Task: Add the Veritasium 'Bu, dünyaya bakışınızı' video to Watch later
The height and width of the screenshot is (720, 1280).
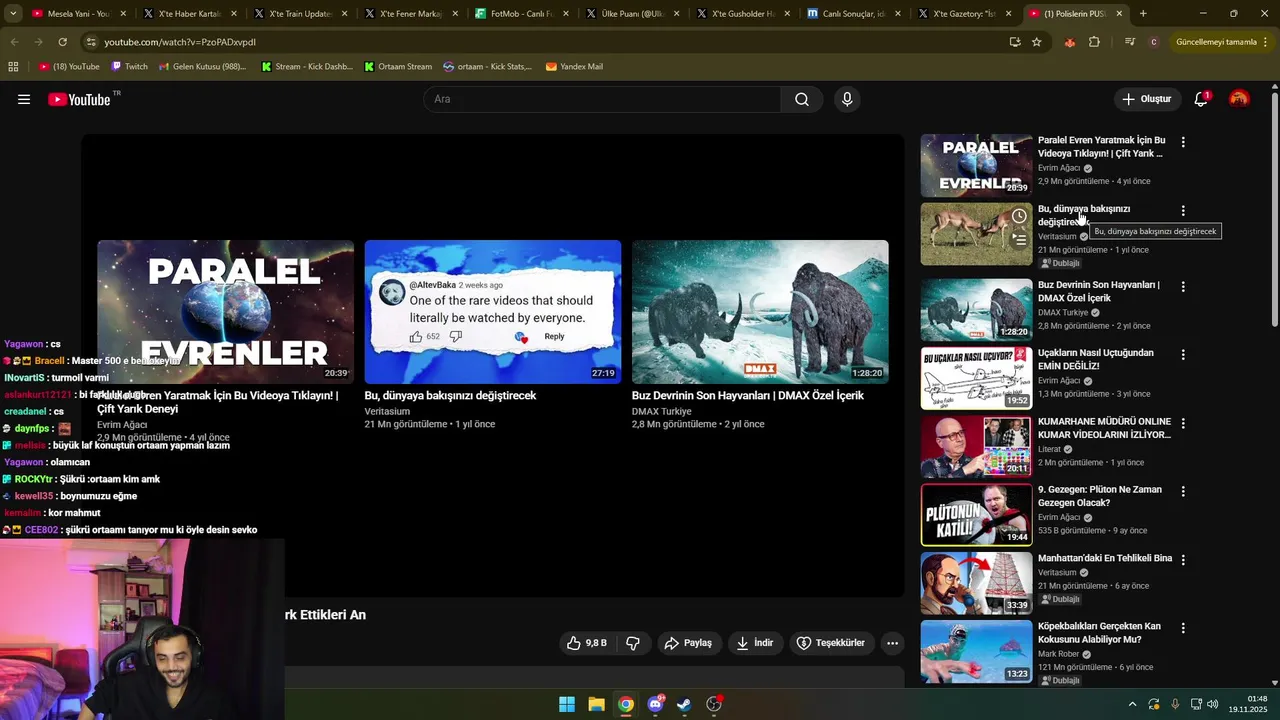Action: click(x=1019, y=216)
